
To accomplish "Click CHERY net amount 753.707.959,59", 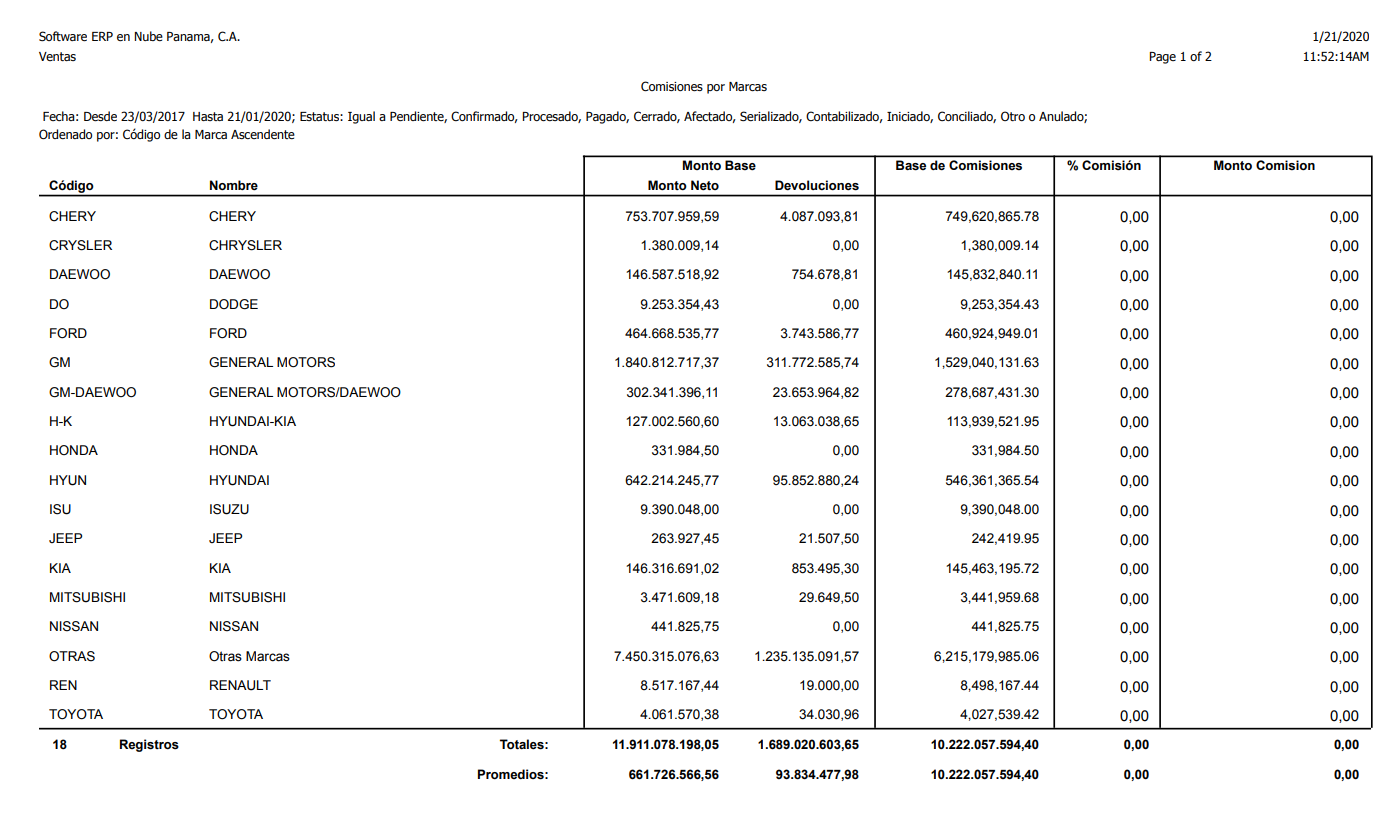I will pos(672,216).
